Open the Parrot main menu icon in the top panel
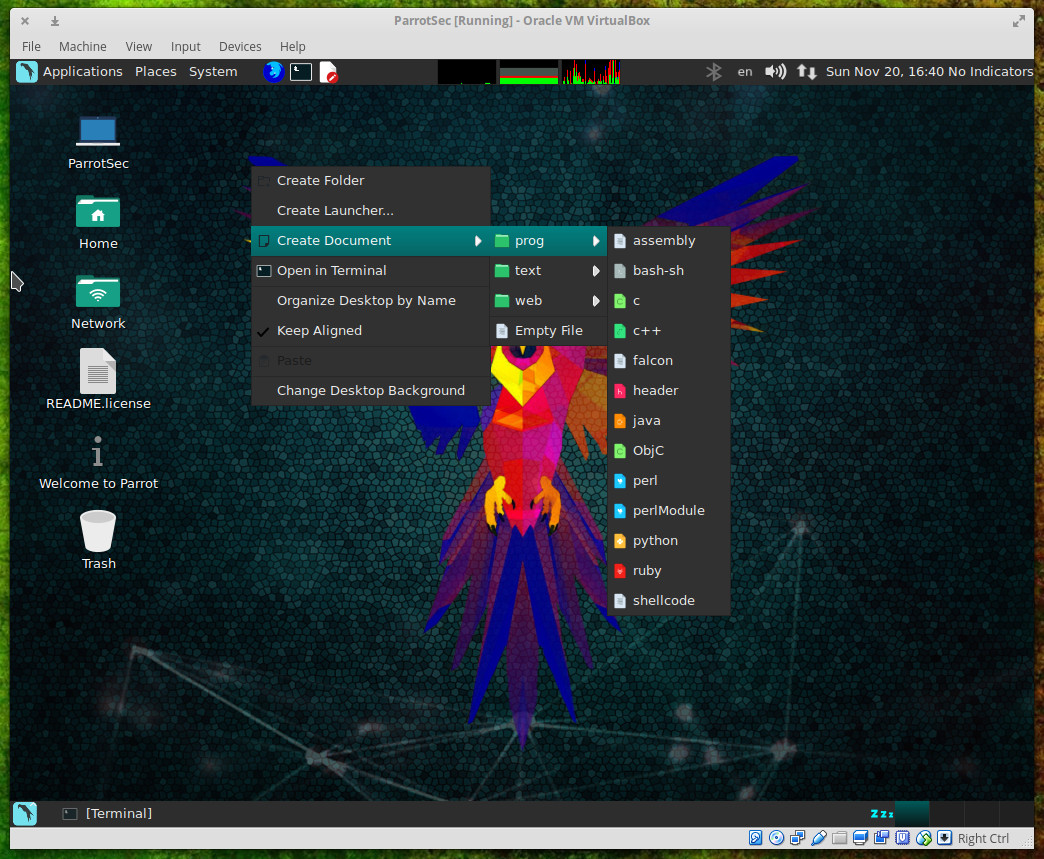Screen dimensions: 1044x859 click(x=27, y=72)
